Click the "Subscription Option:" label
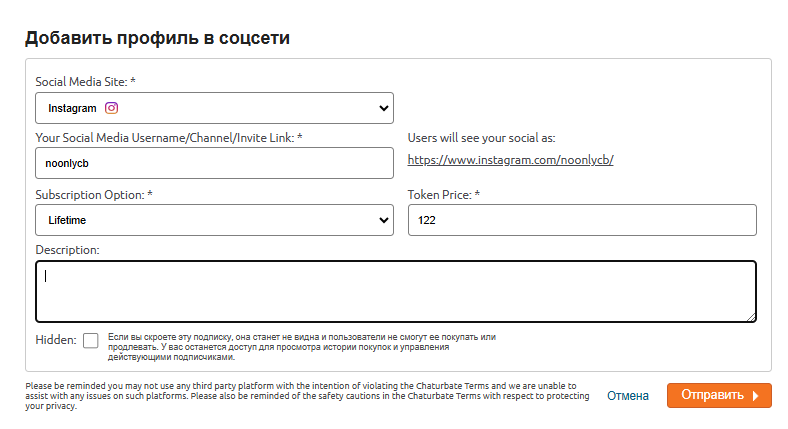Image resolution: width=788 pixels, height=429 pixels. [x=94, y=193]
